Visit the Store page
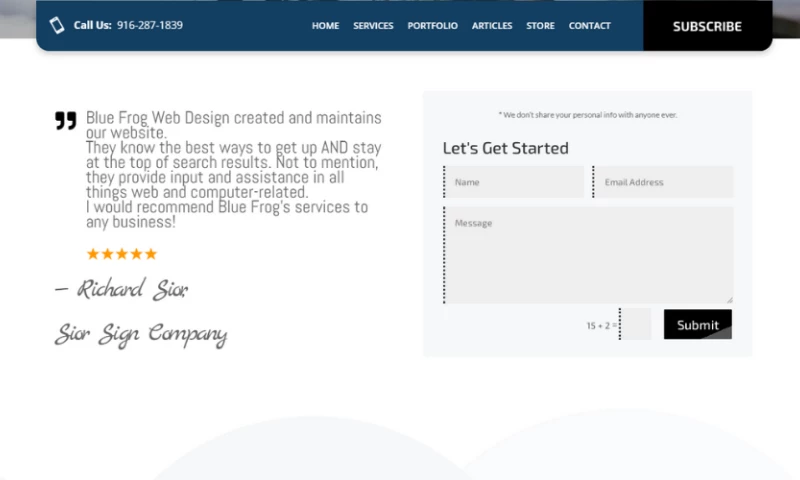800x480 pixels. 540,26
